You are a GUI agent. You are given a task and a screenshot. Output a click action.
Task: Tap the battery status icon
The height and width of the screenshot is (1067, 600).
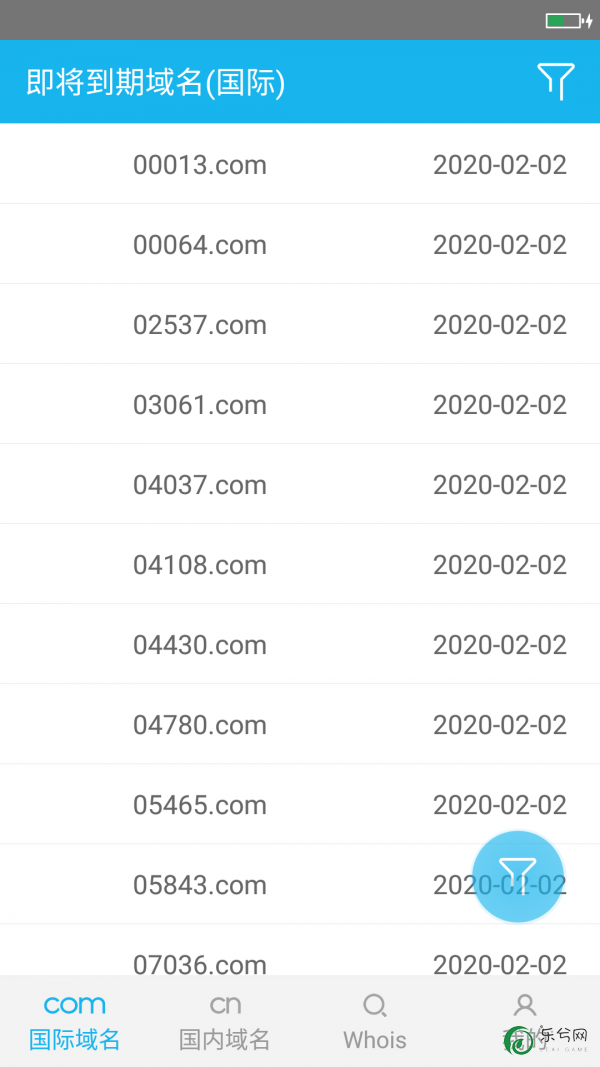click(x=569, y=20)
